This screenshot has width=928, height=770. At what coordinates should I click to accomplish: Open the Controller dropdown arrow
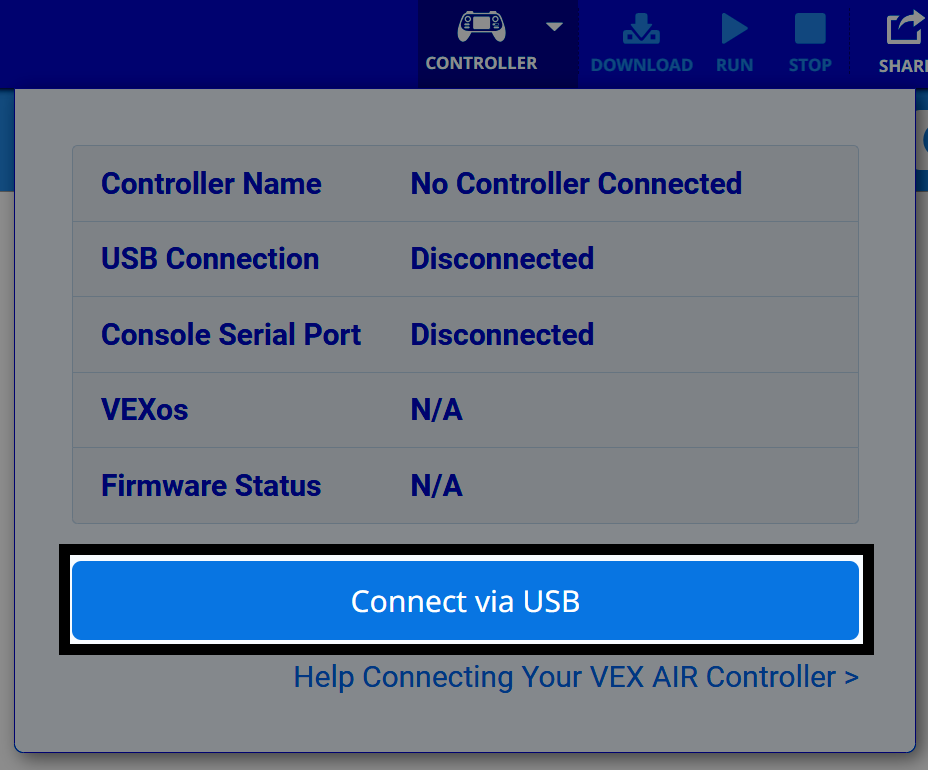point(554,28)
